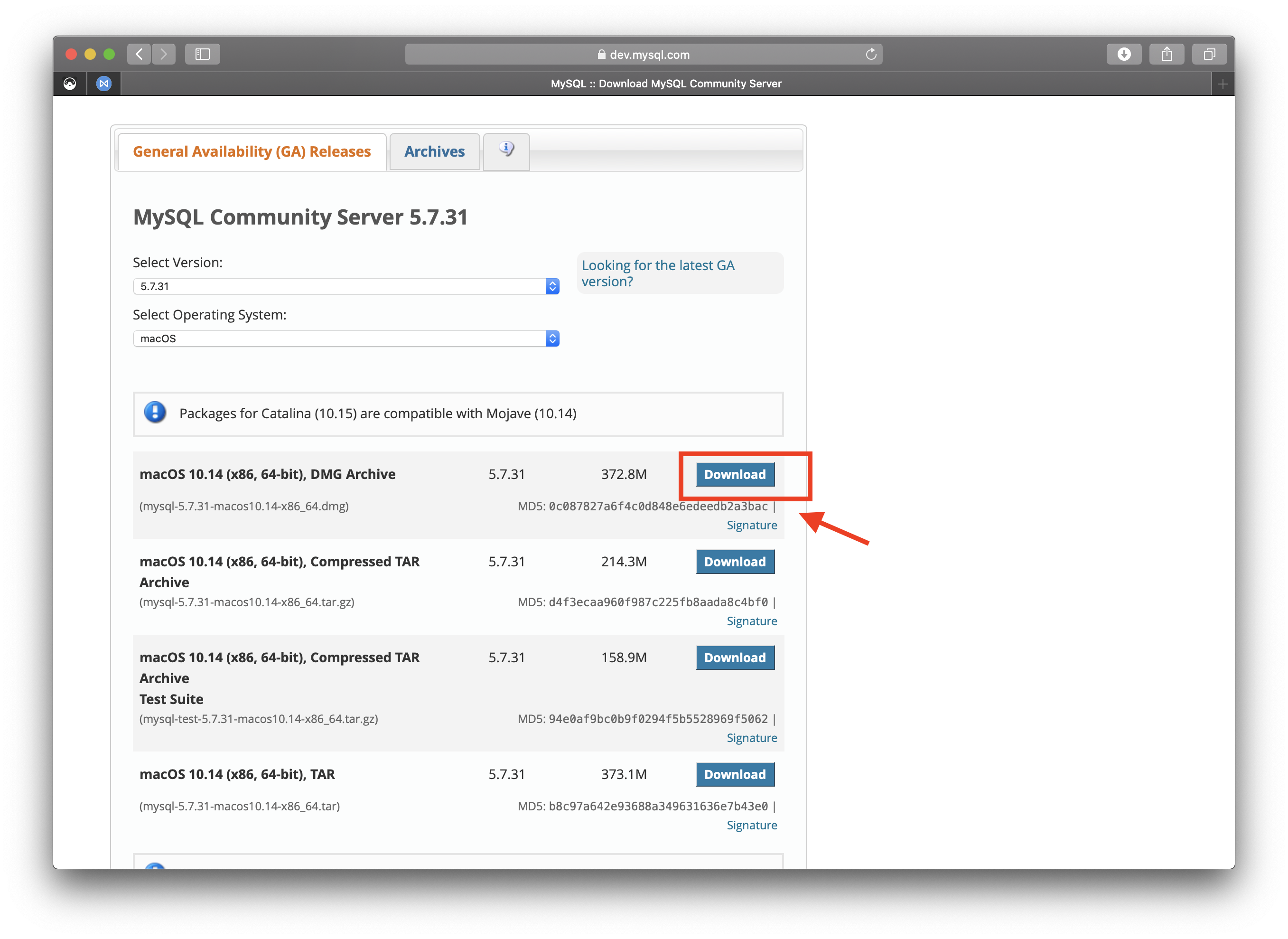
Task: Switch to the Archives tab
Action: 434,152
